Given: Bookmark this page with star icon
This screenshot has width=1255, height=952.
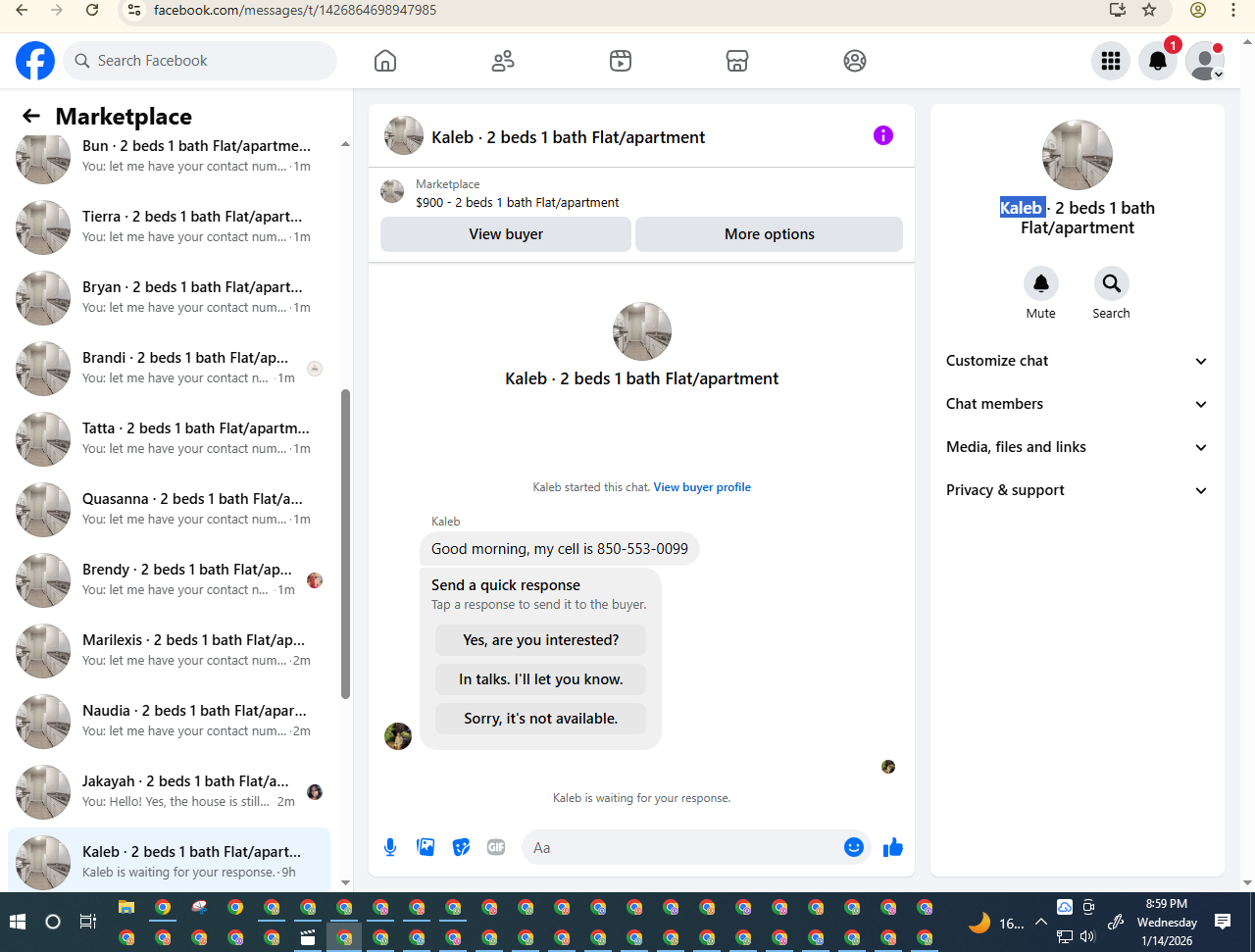Looking at the screenshot, I should [1149, 10].
